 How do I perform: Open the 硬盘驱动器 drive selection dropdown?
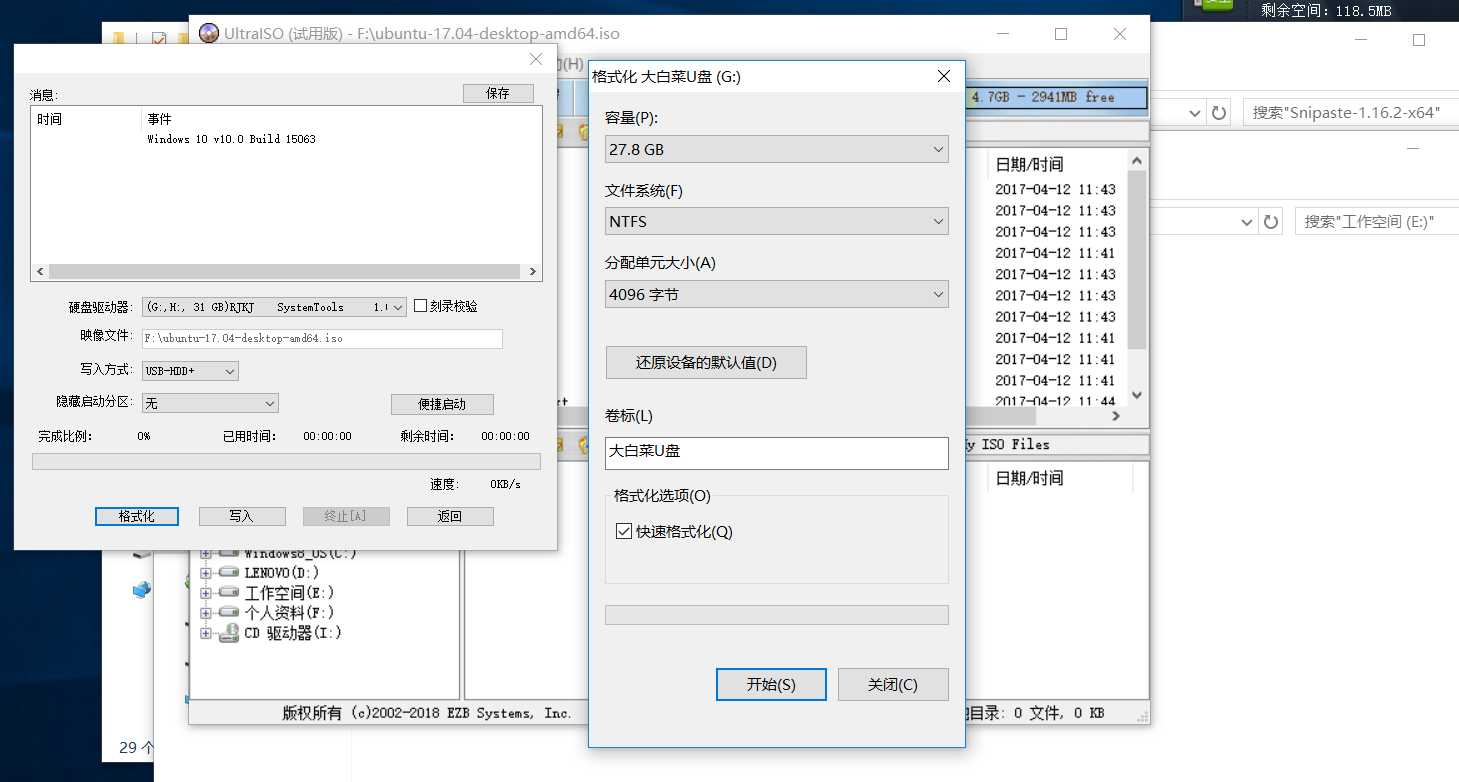click(x=274, y=307)
